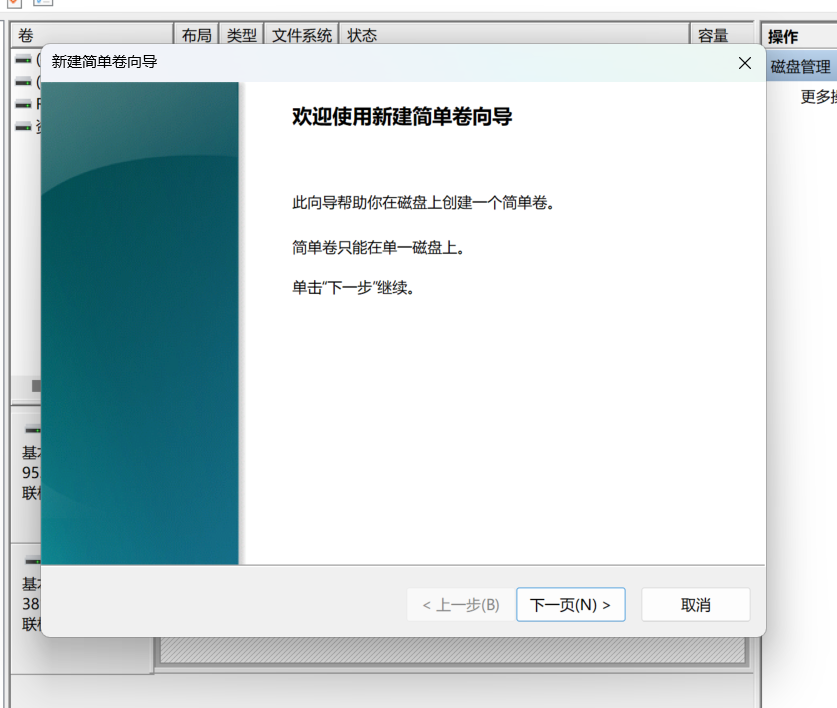Viewport: 837px width, 708px height.
Task: Click the 操作 pane header
Action: pyautogui.click(x=798, y=37)
